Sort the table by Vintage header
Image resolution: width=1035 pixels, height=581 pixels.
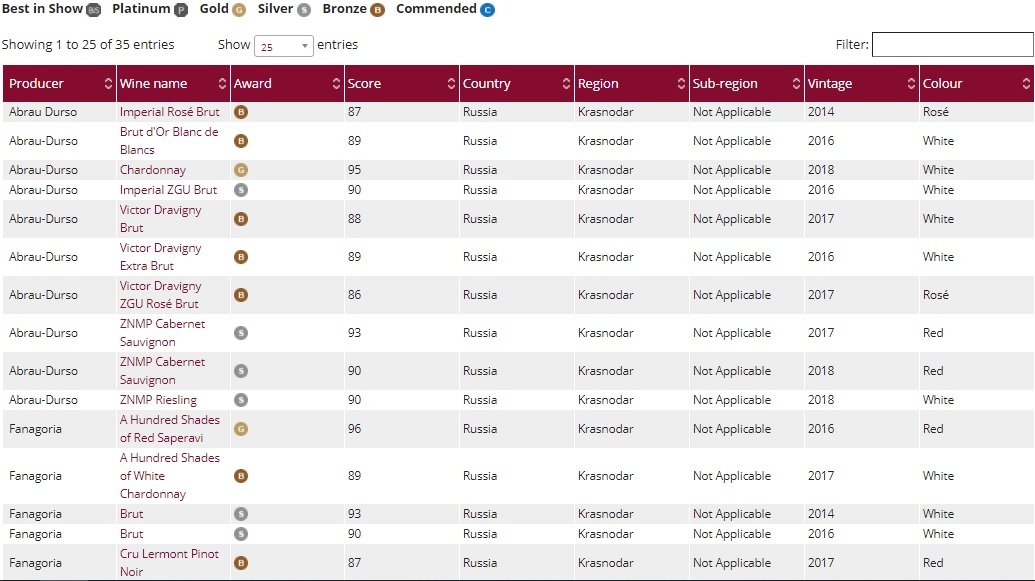(x=861, y=84)
